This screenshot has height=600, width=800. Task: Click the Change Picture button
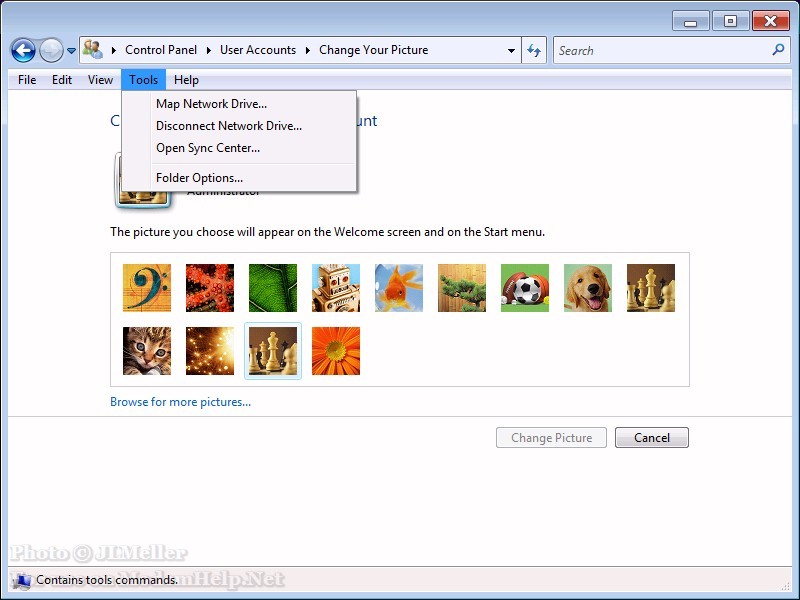(551, 438)
